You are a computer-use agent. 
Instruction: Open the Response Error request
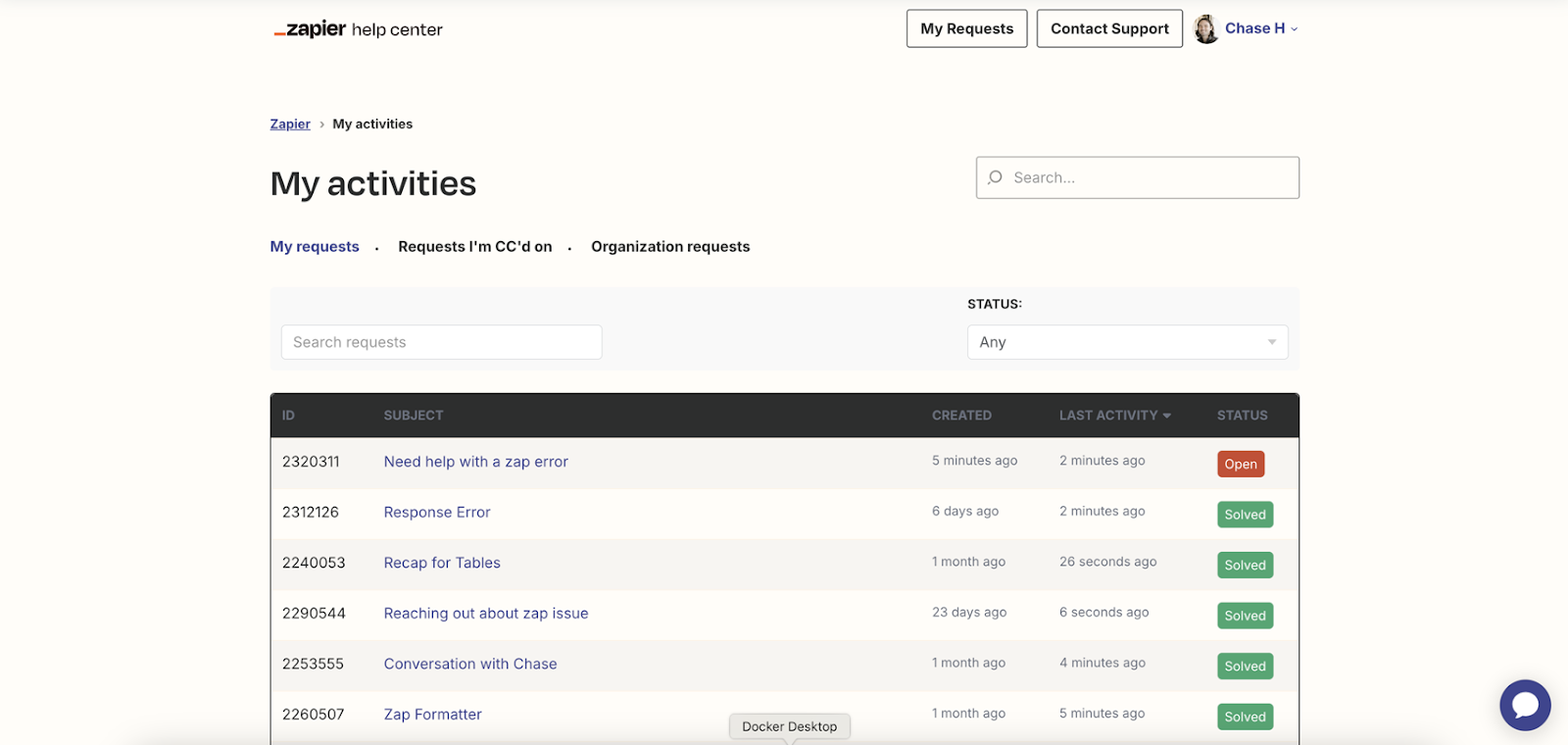(437, 513)
